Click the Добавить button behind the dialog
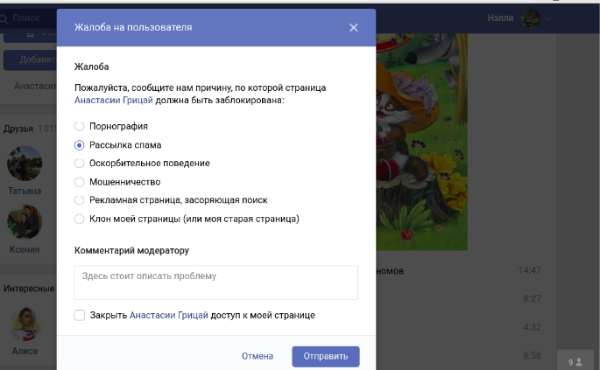This screenshot has height=370, width=600. coord(30,60)
